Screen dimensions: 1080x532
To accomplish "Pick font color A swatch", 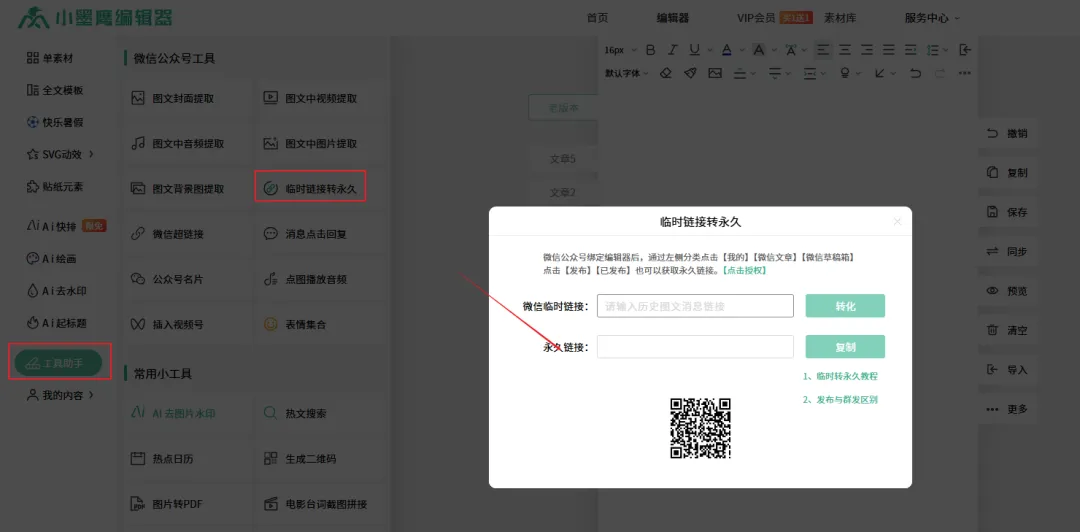I will pyautogui.click(x=726, y=50).
